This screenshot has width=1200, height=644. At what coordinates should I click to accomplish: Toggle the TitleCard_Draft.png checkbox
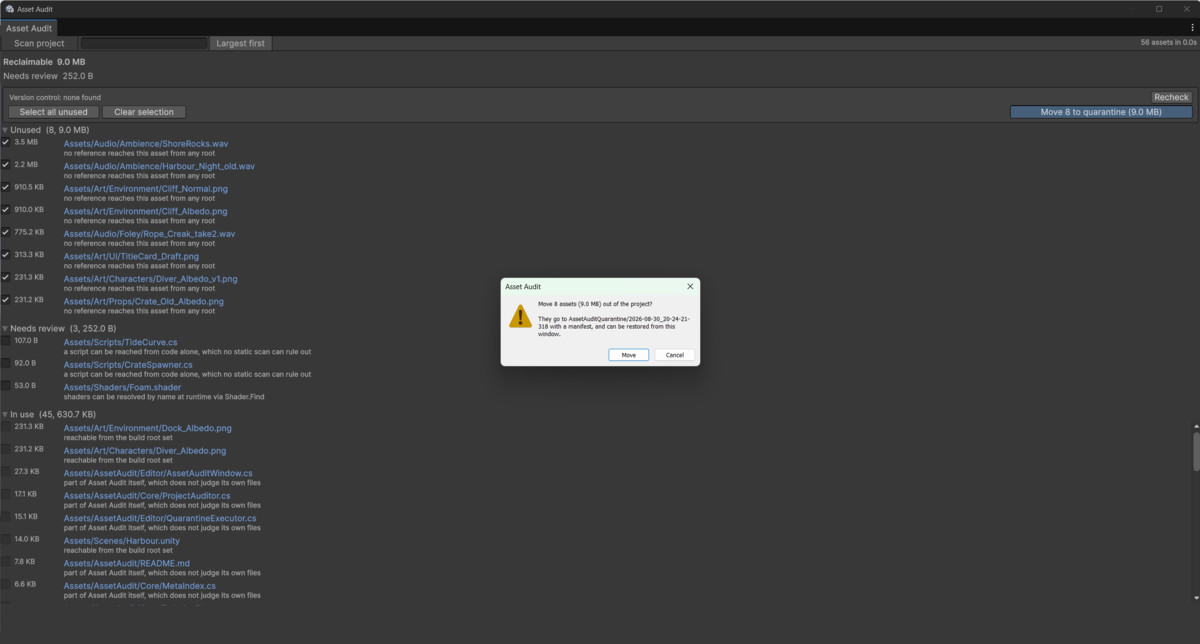pos(6,255)
